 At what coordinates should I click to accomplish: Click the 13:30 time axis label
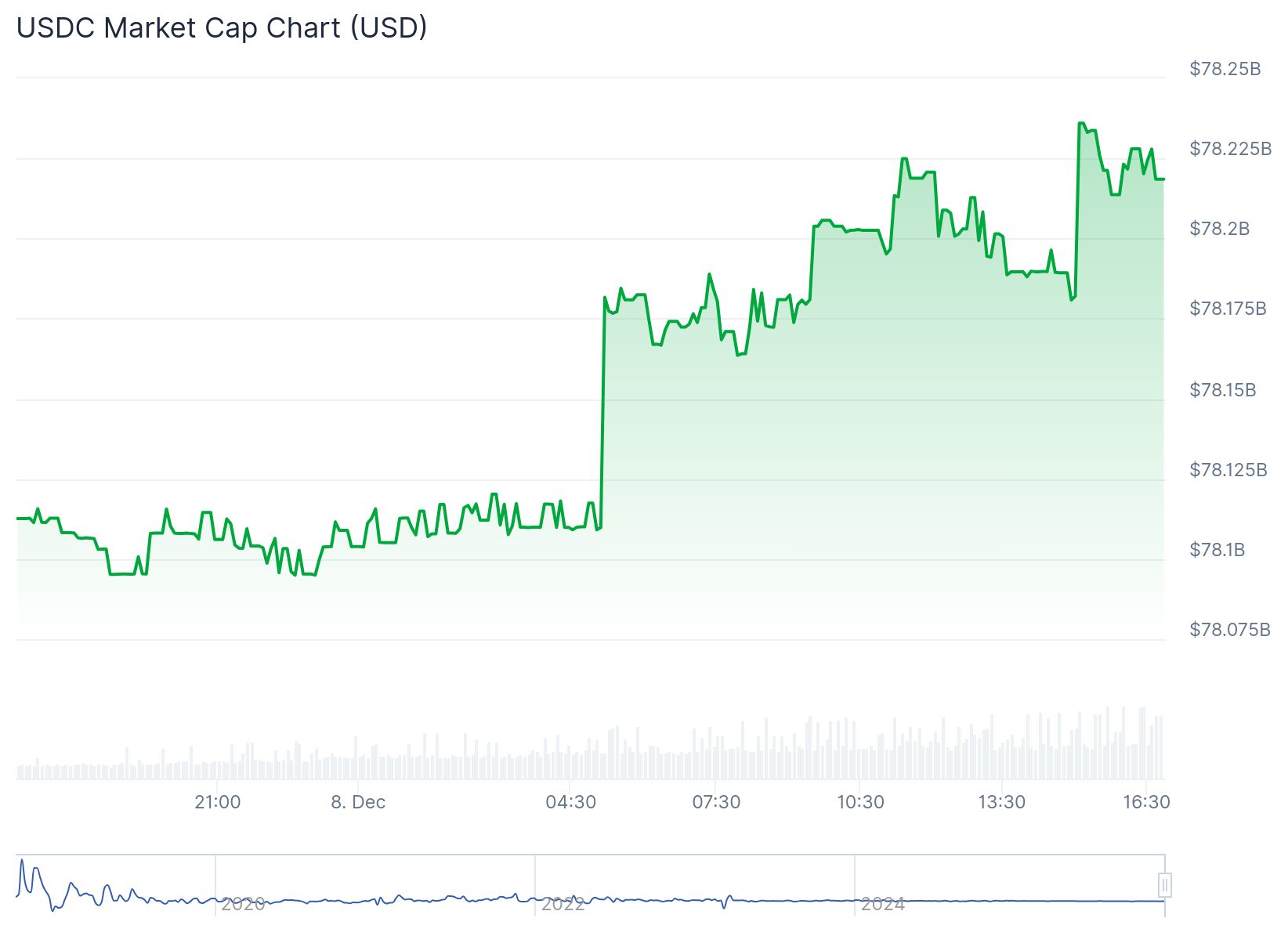[1002, 802]
